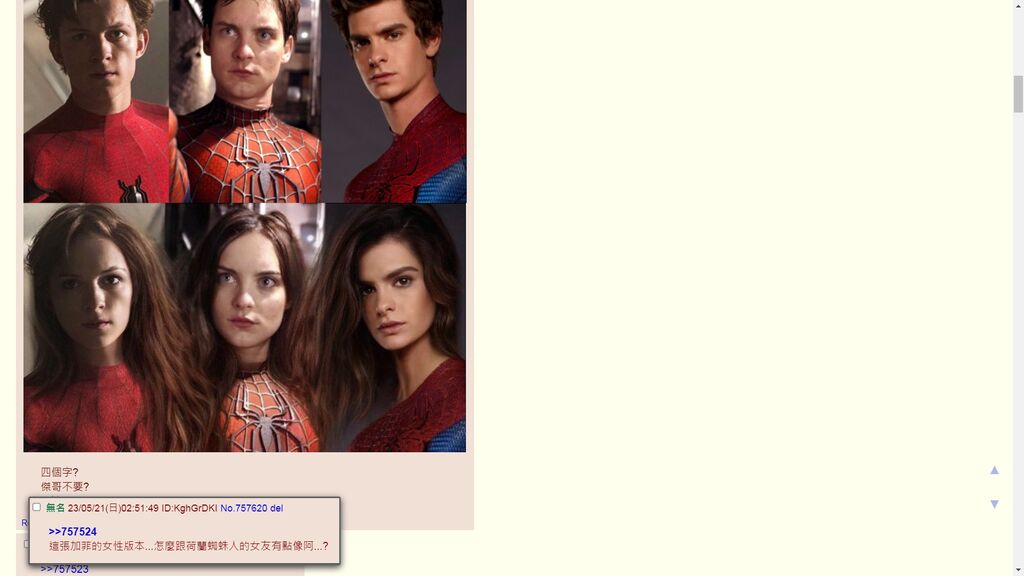Click the green poster name 無名

[56, 508]
